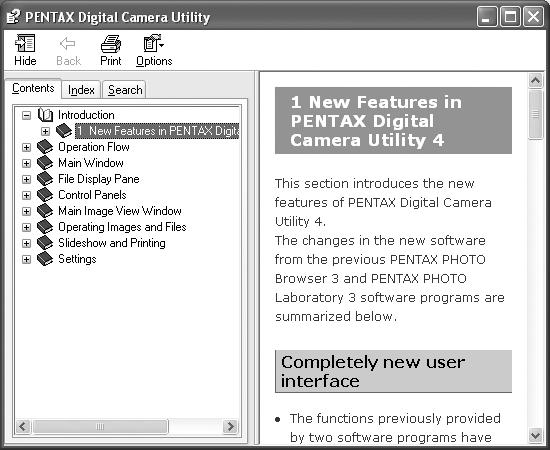Click the help page scroll up arrow

pos(535,81)
